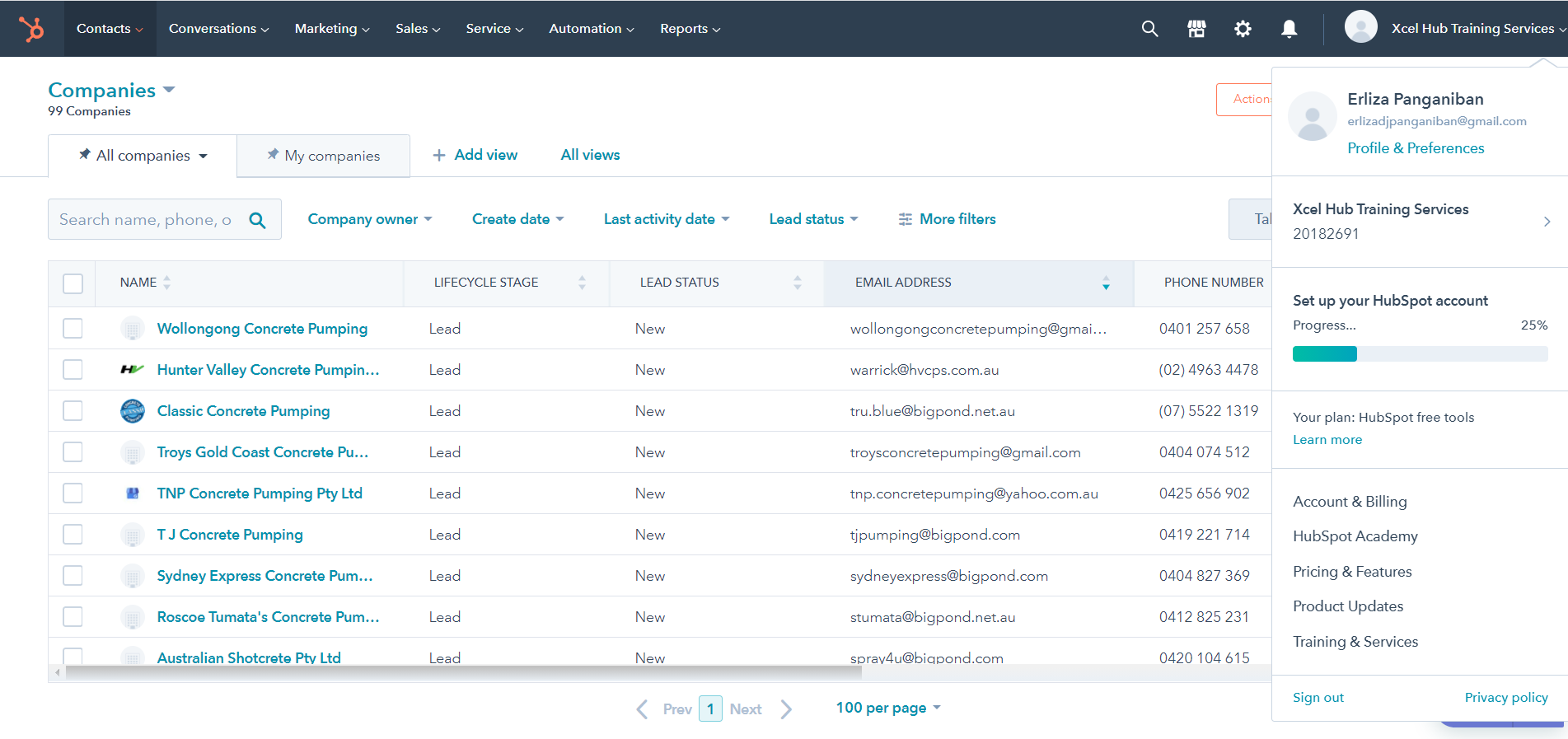This screenshot has width=1568, height=739.
Task: Switch to My companies tab
Action: tap(323, 156)
